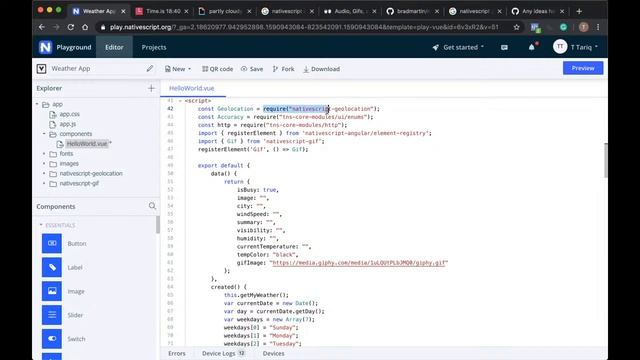Image resolution: width=640 pixels, height=360 pixels.
Task: Open the giphy.gif URL link in code
Action: click(358, 263)
